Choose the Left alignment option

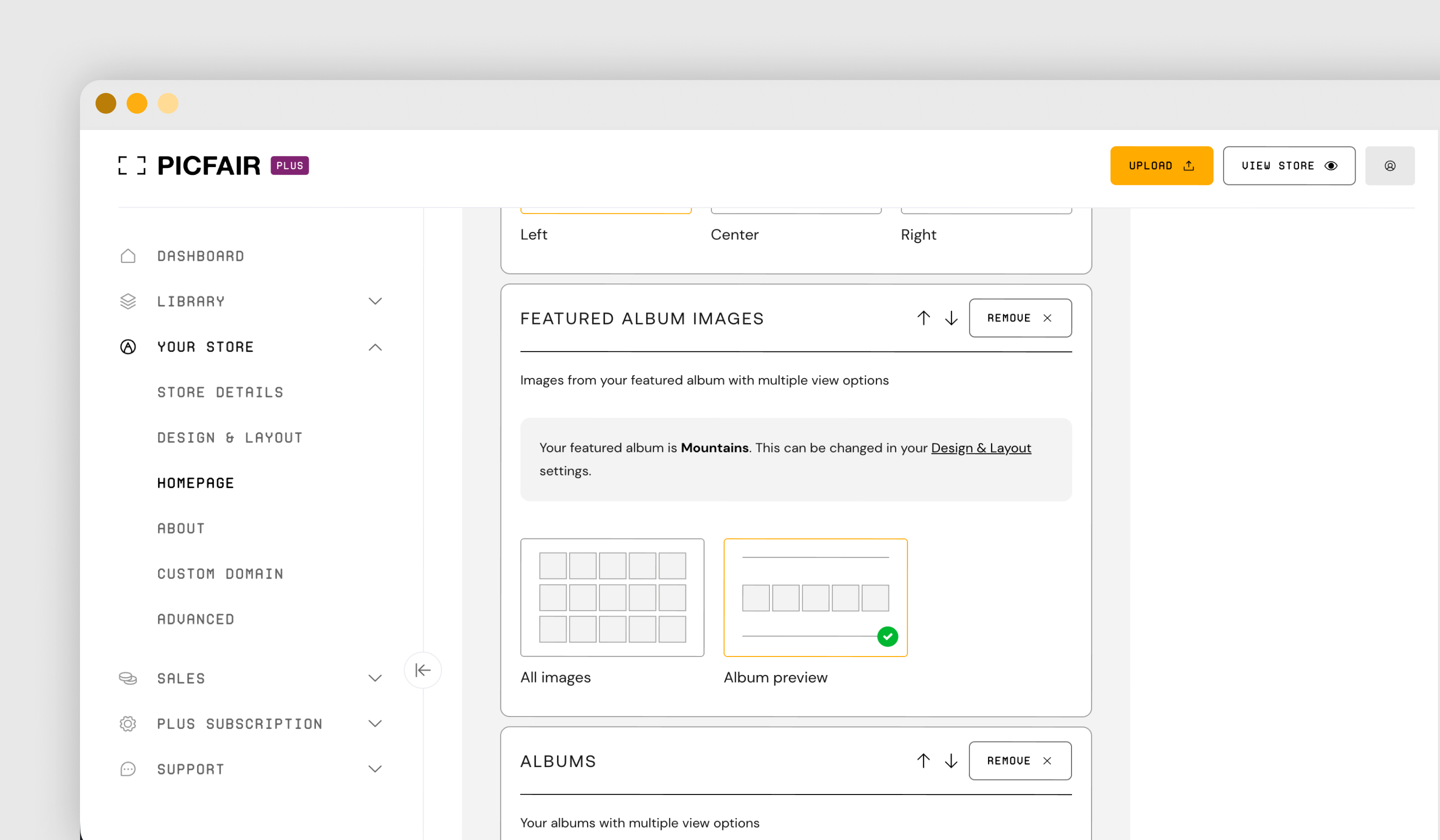(x=605, y=211)
